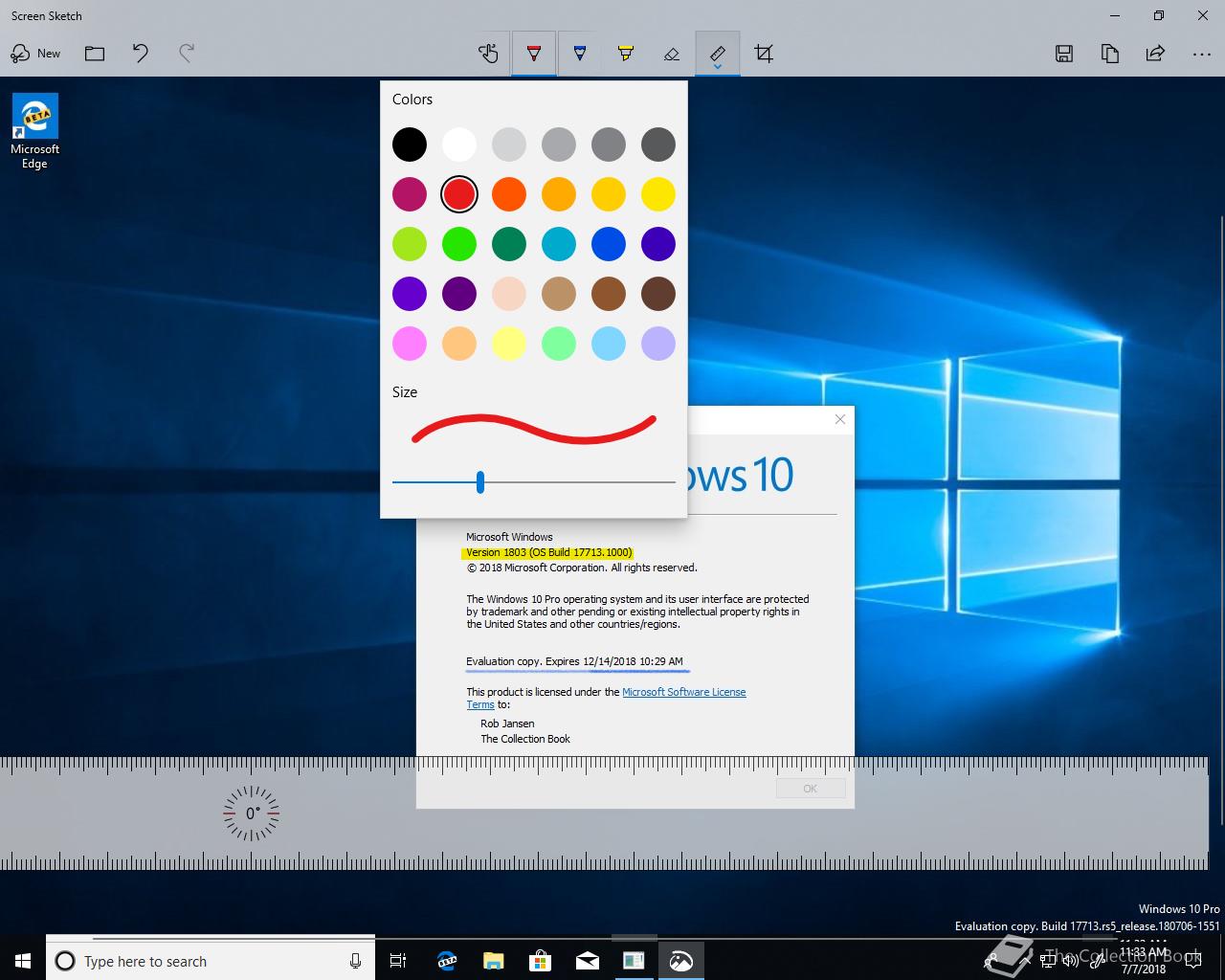Share the sketch
This screenshot has height=980, width=1225.
(1156, 54)
